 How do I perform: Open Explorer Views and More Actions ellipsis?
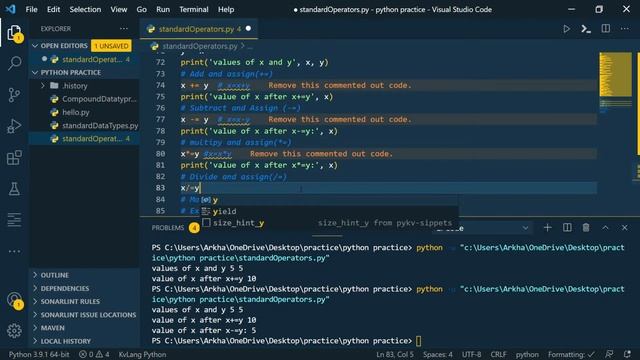pyautogui.click(x=124, y=29)
